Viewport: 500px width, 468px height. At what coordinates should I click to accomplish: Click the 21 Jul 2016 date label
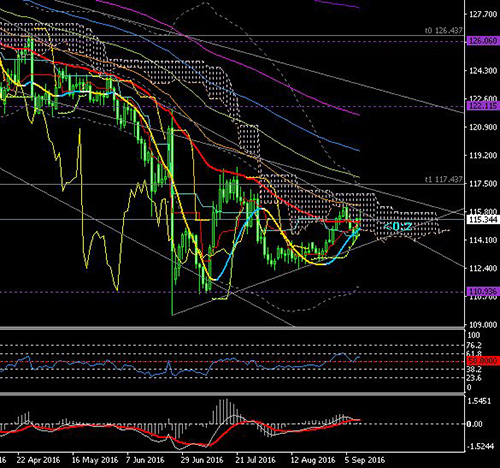point(256,460)
